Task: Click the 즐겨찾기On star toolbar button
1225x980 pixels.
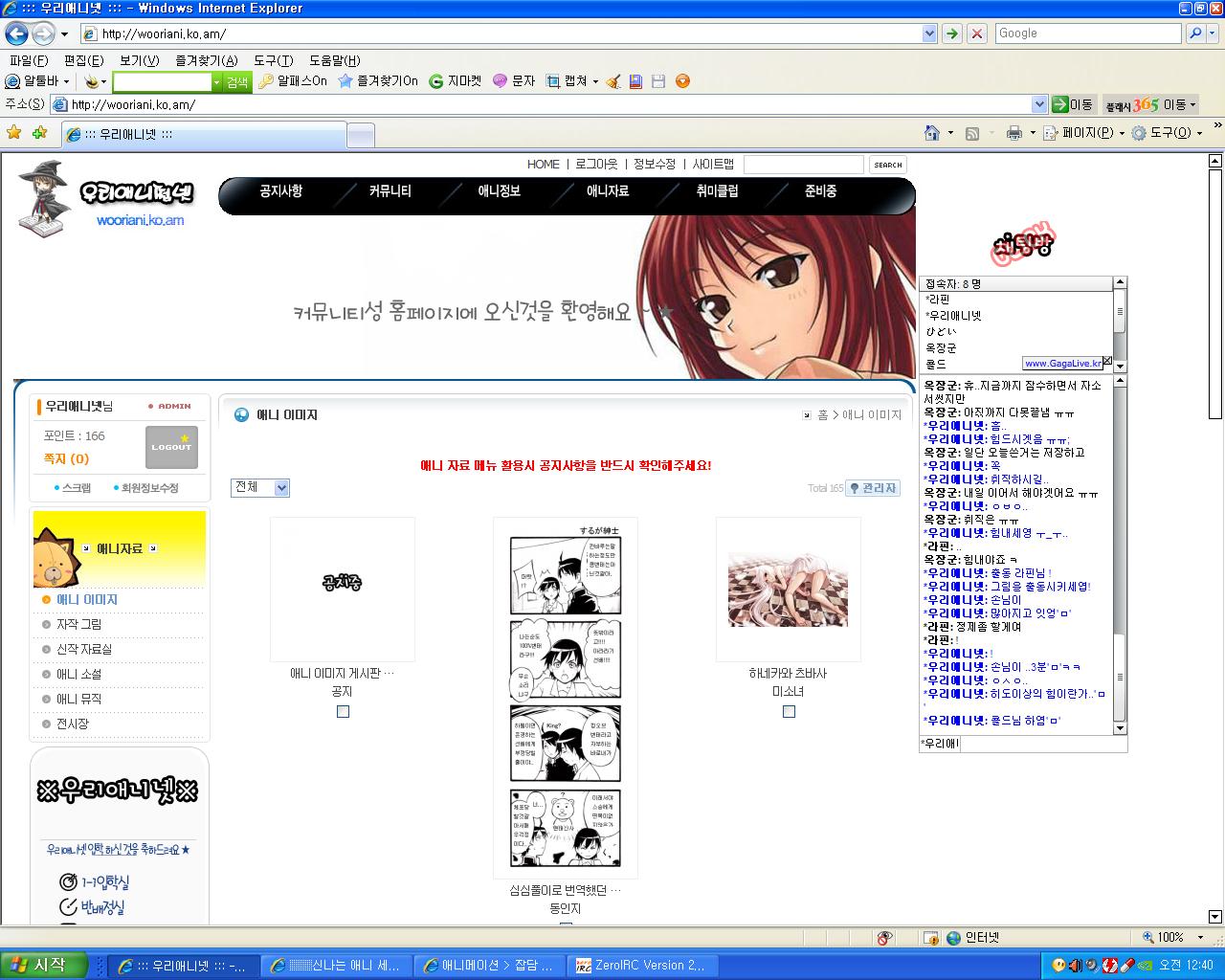Action: coord(378,81)
